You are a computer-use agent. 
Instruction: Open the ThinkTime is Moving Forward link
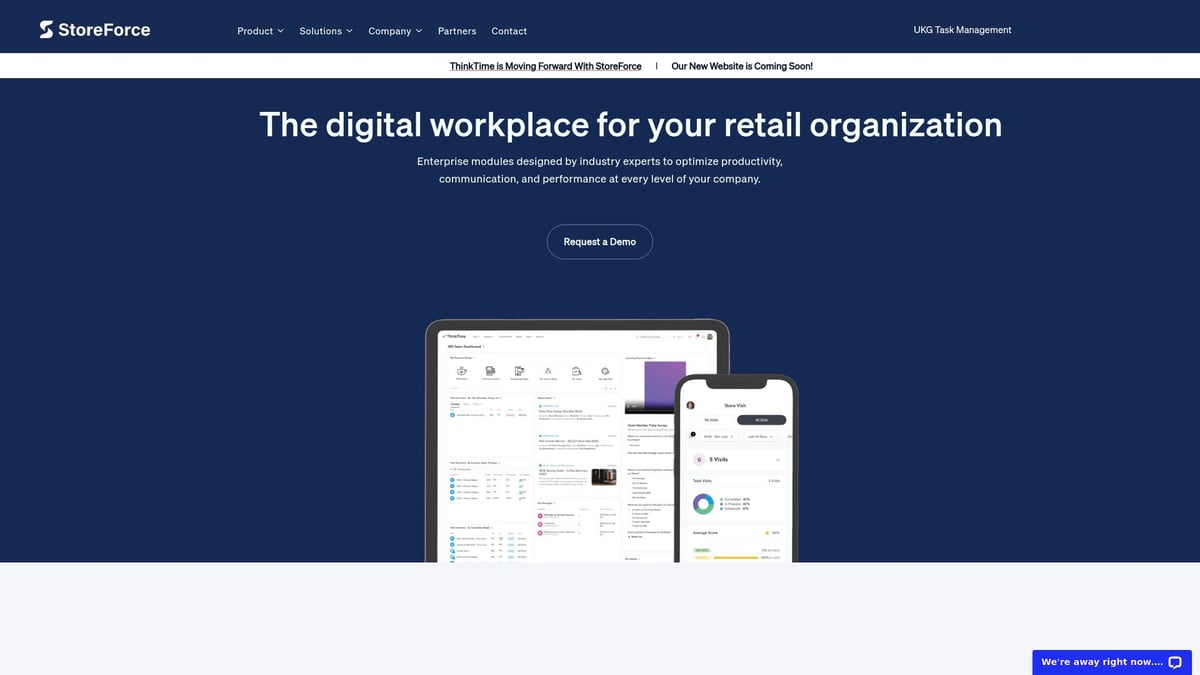(545, 66)
